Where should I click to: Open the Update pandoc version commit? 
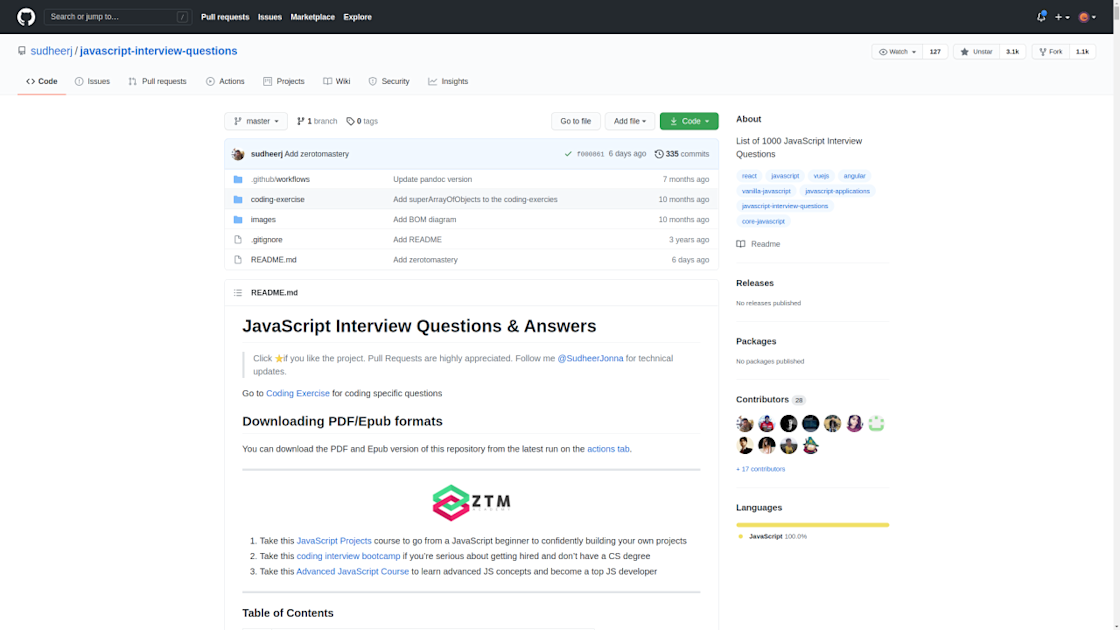(432, 179)
